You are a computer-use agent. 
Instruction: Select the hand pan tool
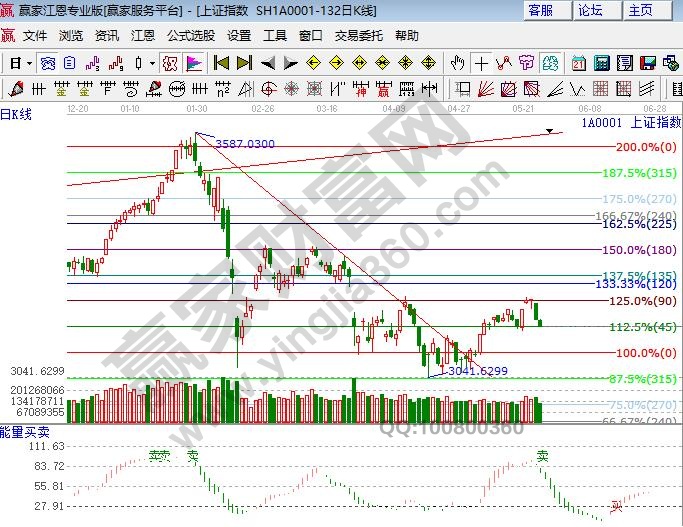pos(458,63)
